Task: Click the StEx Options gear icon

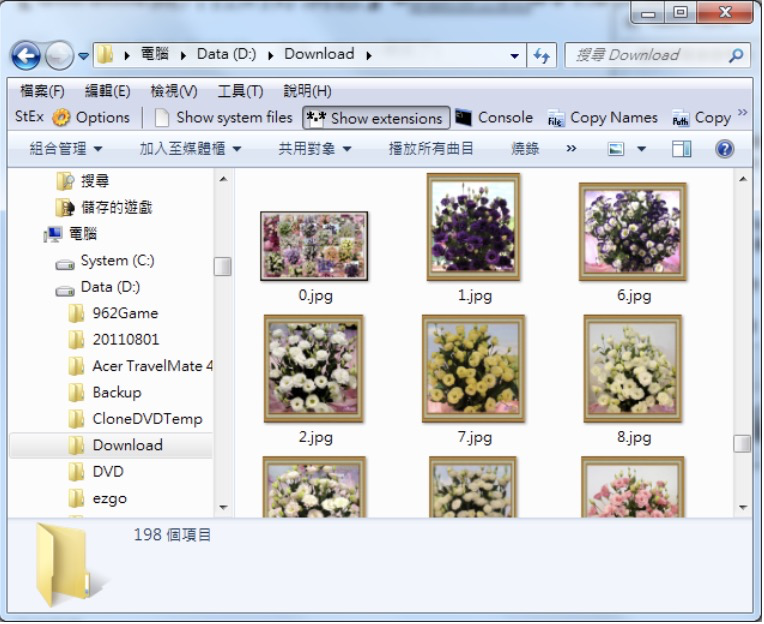Action: (61, 118)
